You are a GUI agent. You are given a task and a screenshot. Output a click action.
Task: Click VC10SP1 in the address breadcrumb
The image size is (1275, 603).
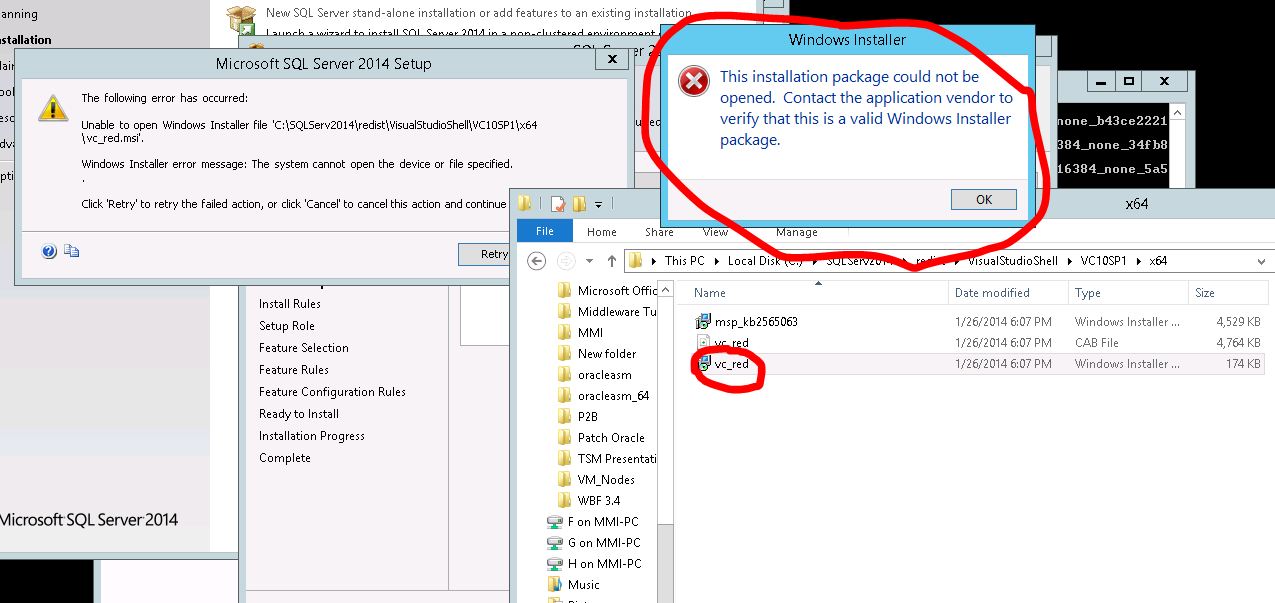pos(1104,261)
